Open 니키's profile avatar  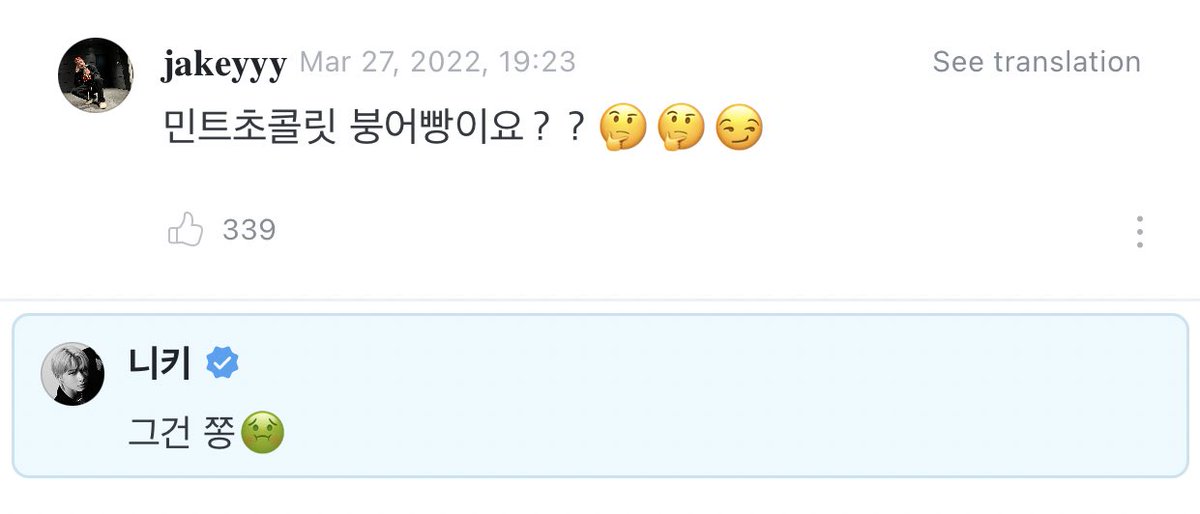tap(72, 373)
